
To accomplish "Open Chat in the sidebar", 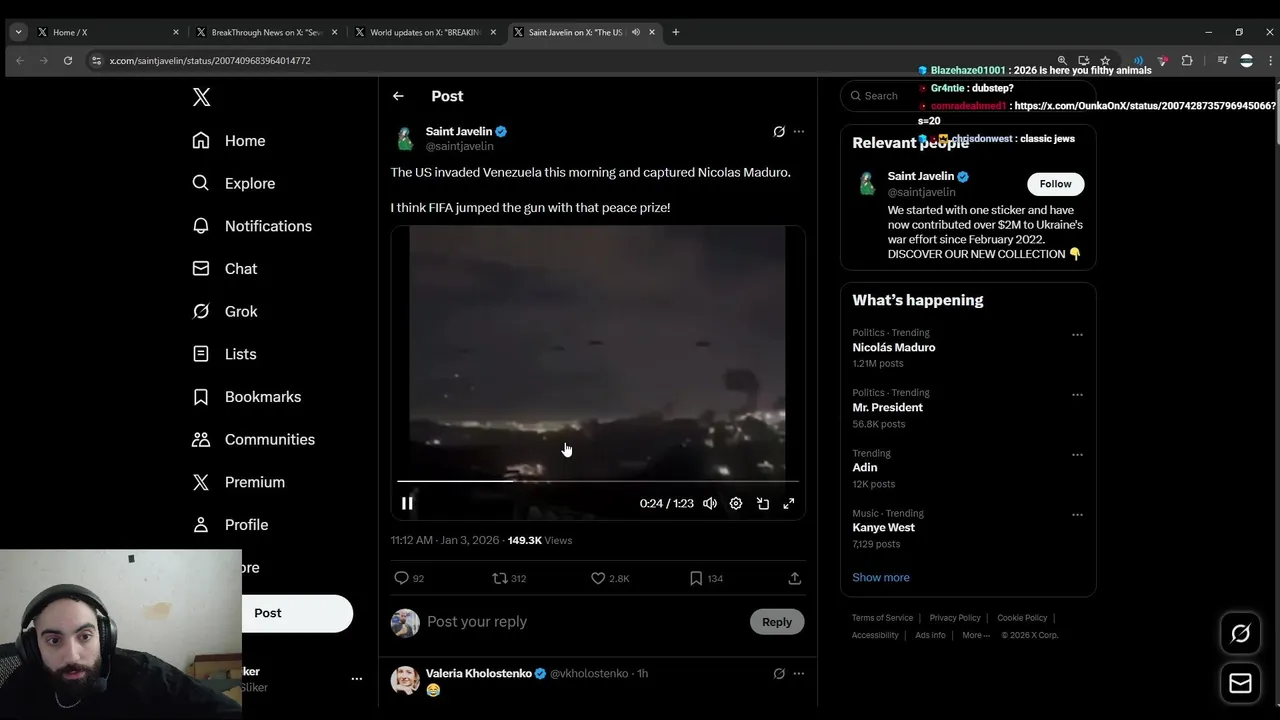I will (225, 269).
